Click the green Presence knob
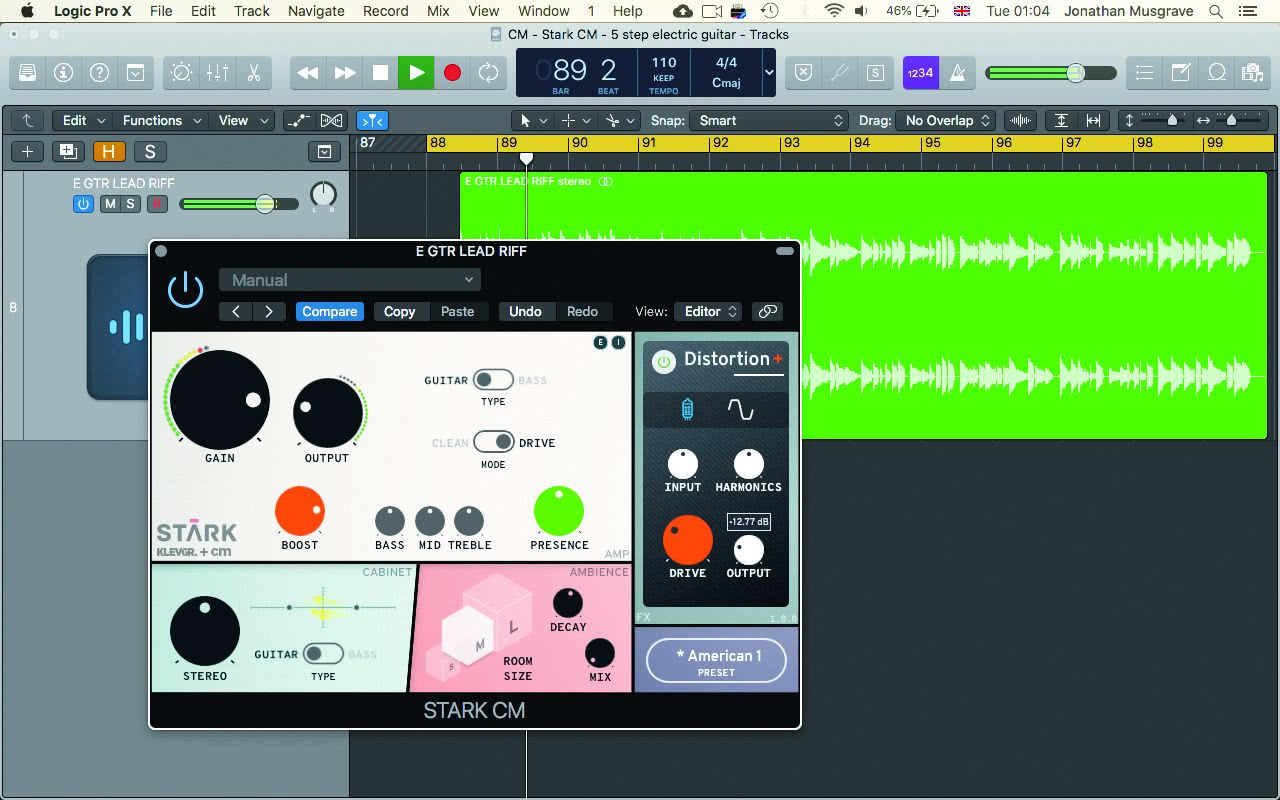 (x=559, y=511)
